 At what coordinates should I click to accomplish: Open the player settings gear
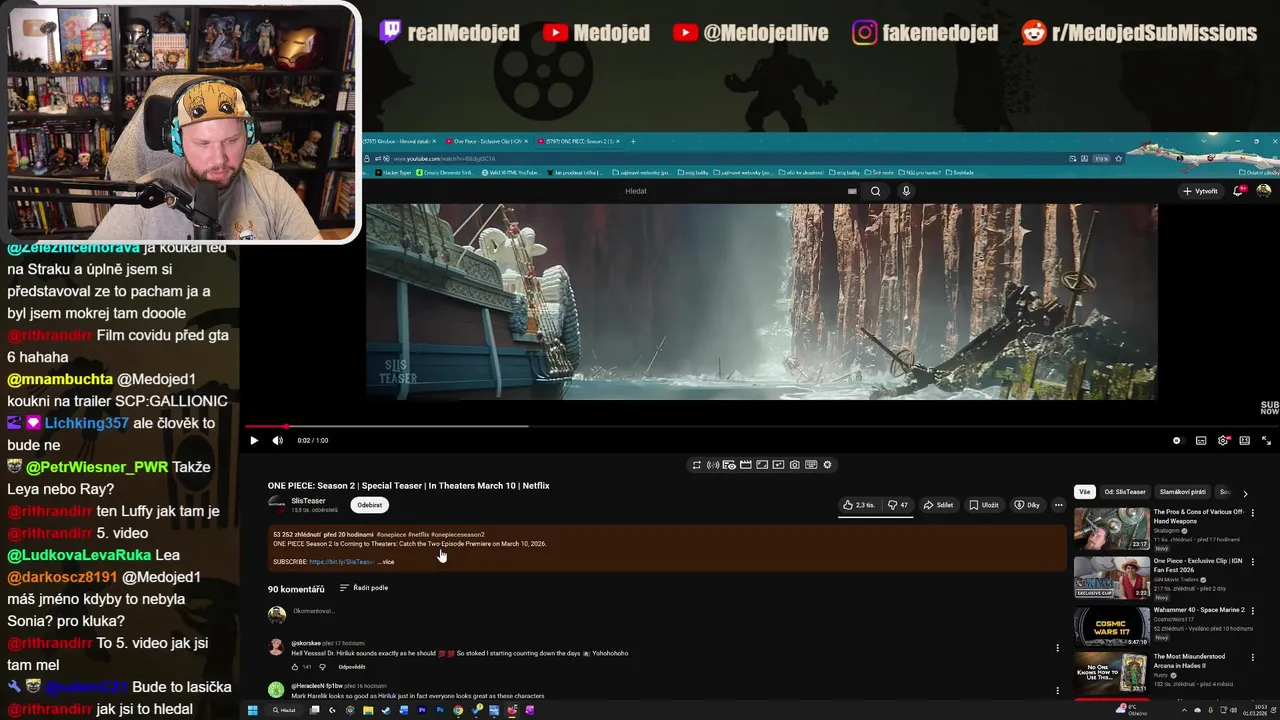[1223, 440]
